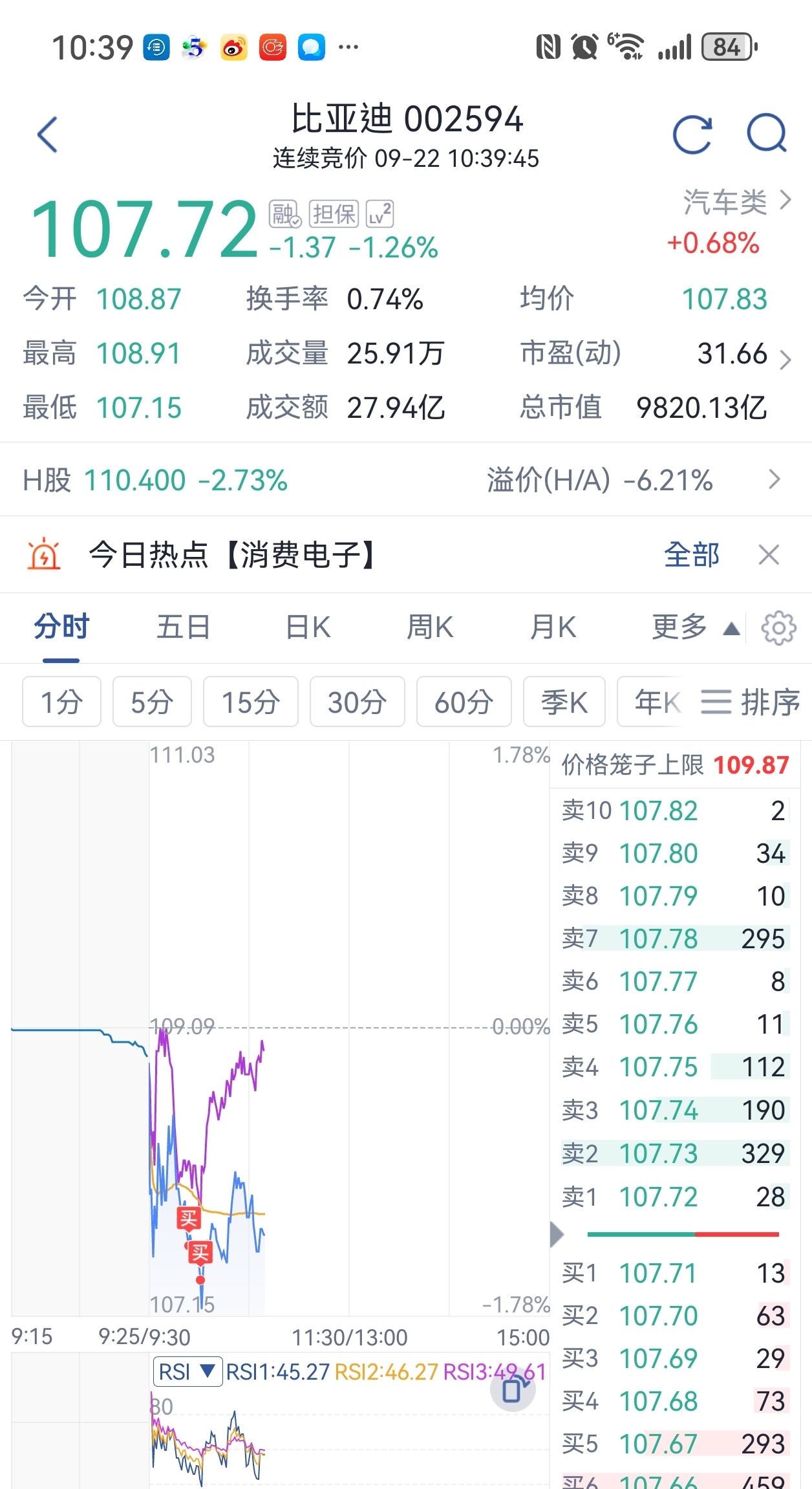The height and width of the screenshot is (1489, 812).
Task: Open chart settings gear icon
Action: [x=778, y=627]
